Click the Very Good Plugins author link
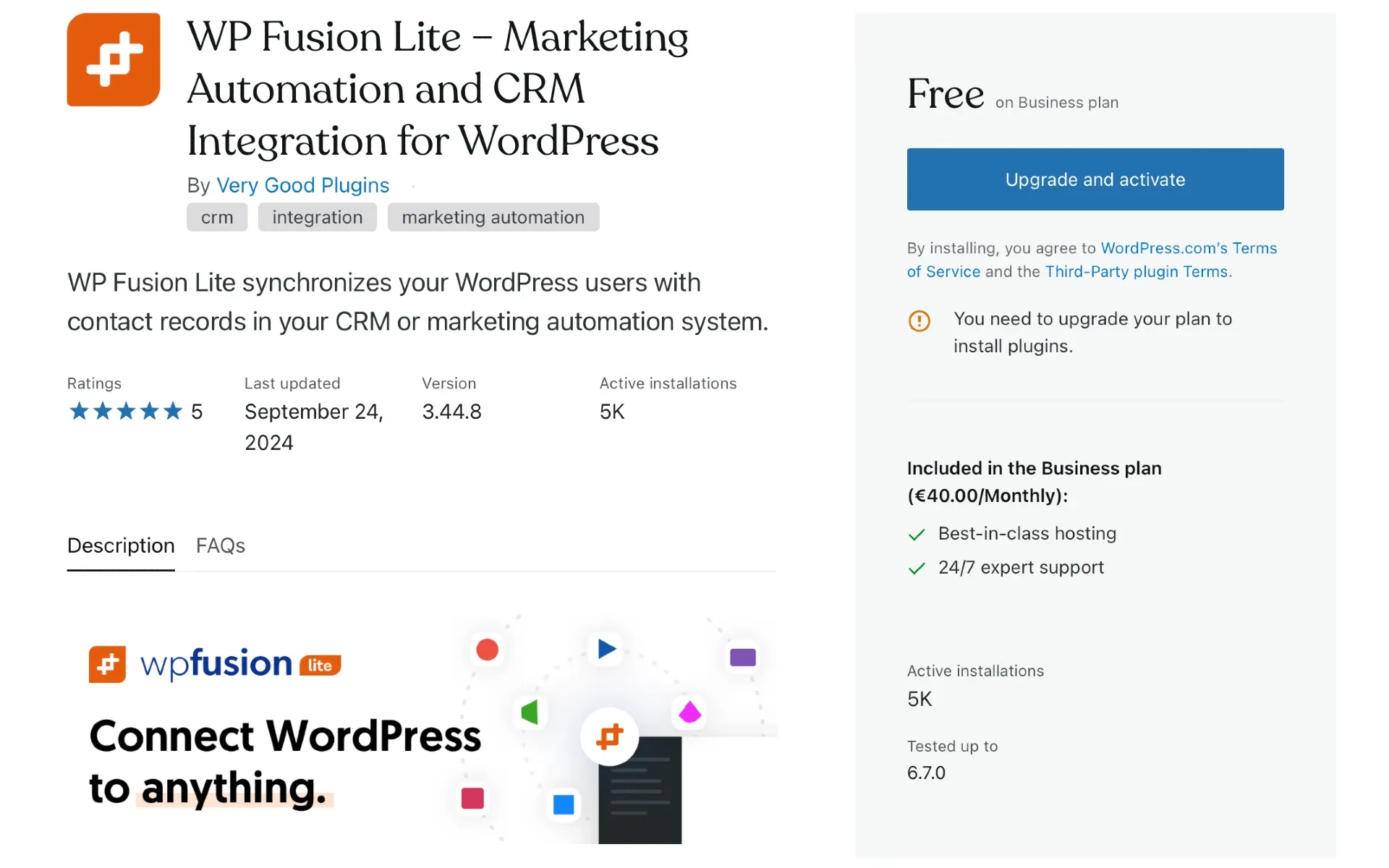 (303, 184)
